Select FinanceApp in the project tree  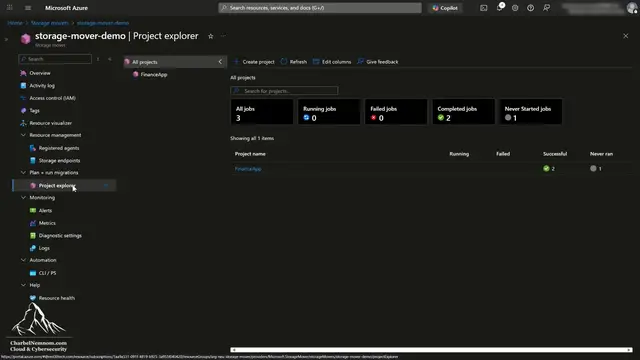153,75
